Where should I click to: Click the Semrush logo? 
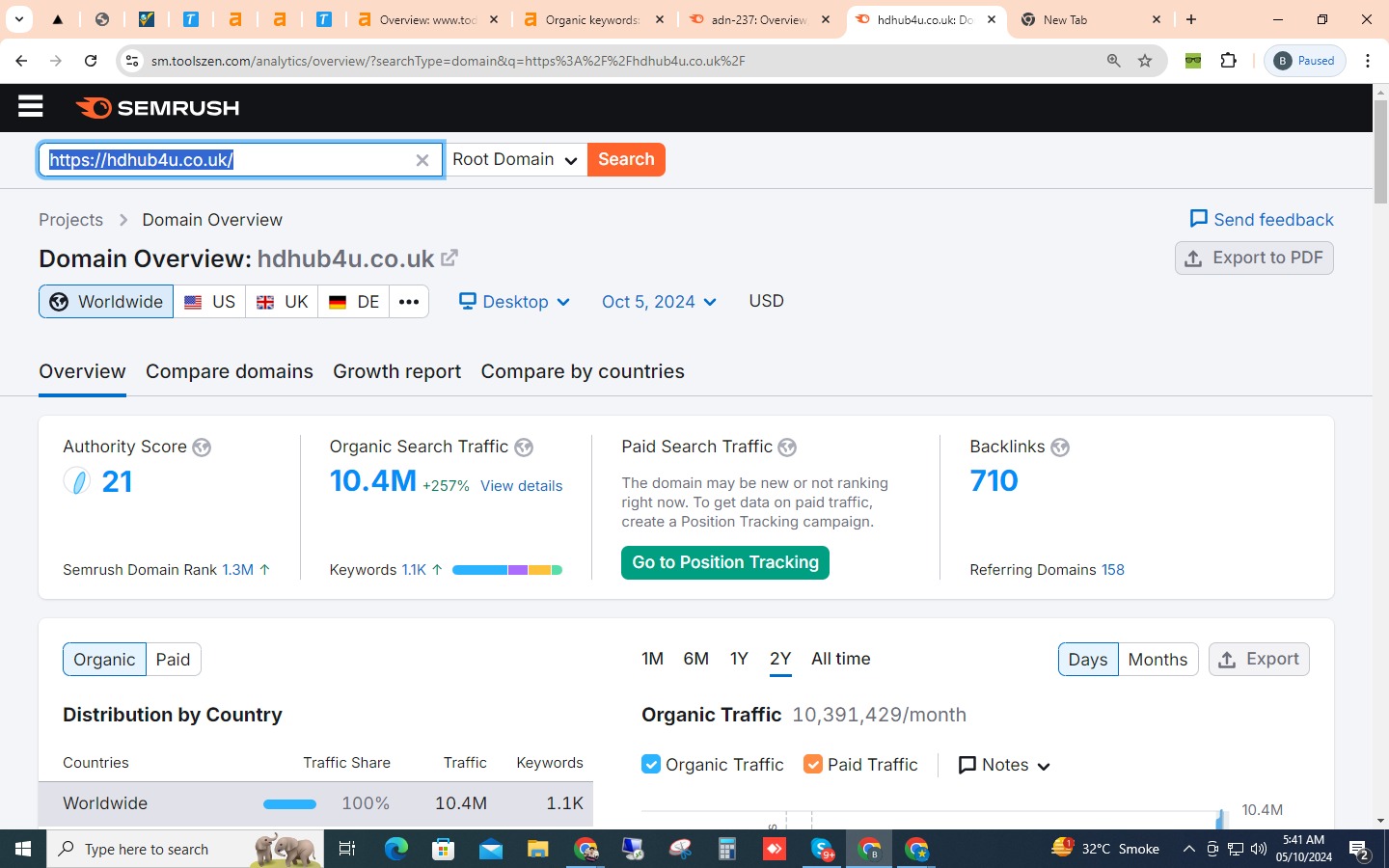[x=157, y=108]
